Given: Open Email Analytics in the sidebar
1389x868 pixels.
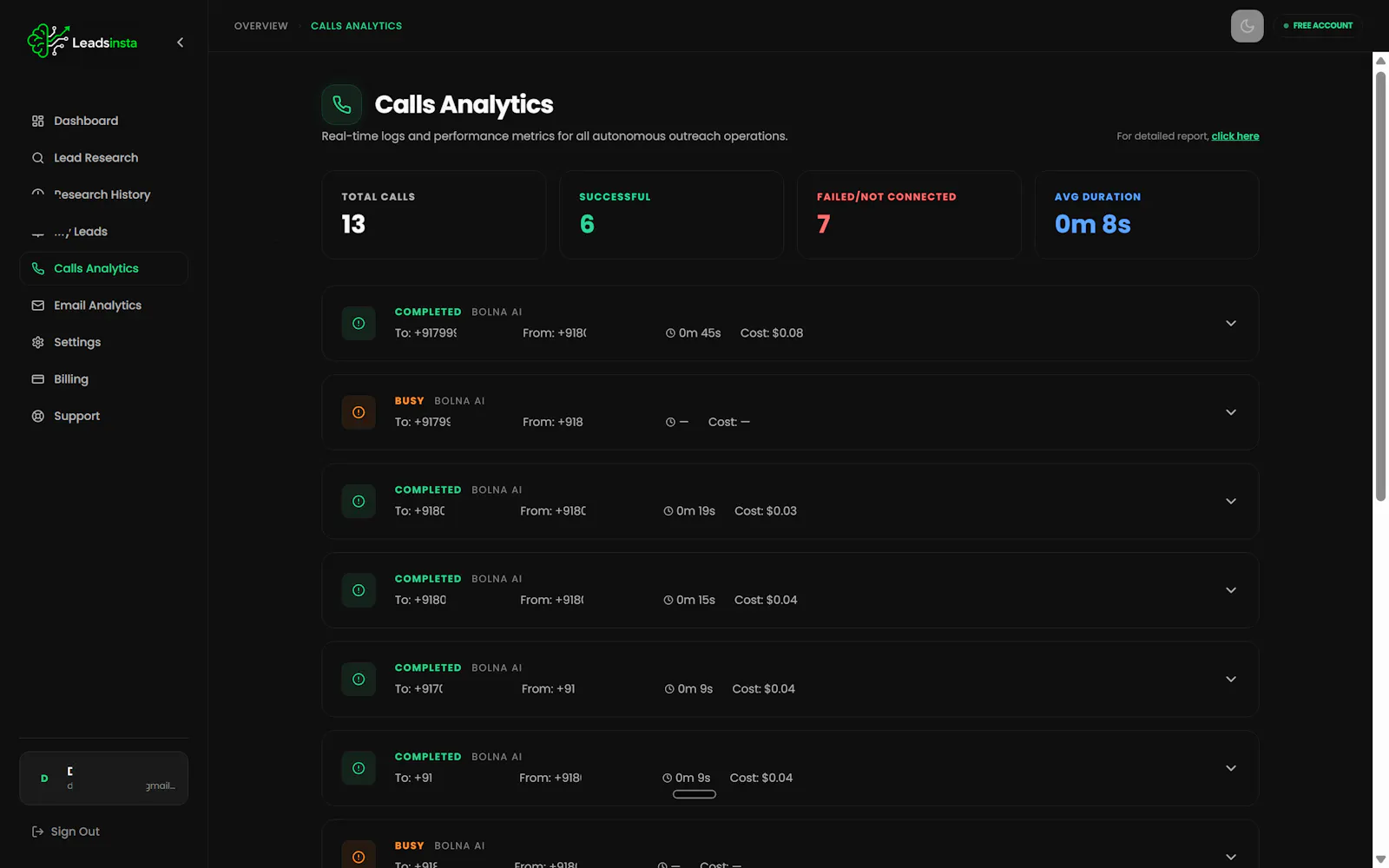Looking at the screenshot, I should (x=103, y=306).
